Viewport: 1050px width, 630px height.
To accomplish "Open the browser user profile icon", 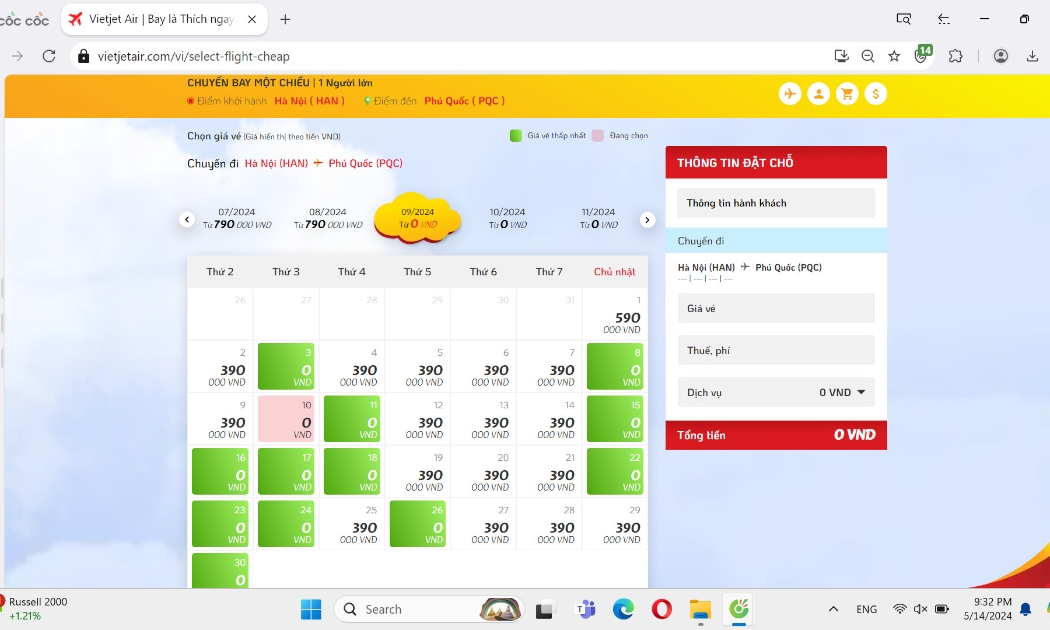I will (x=1000, y=56).
